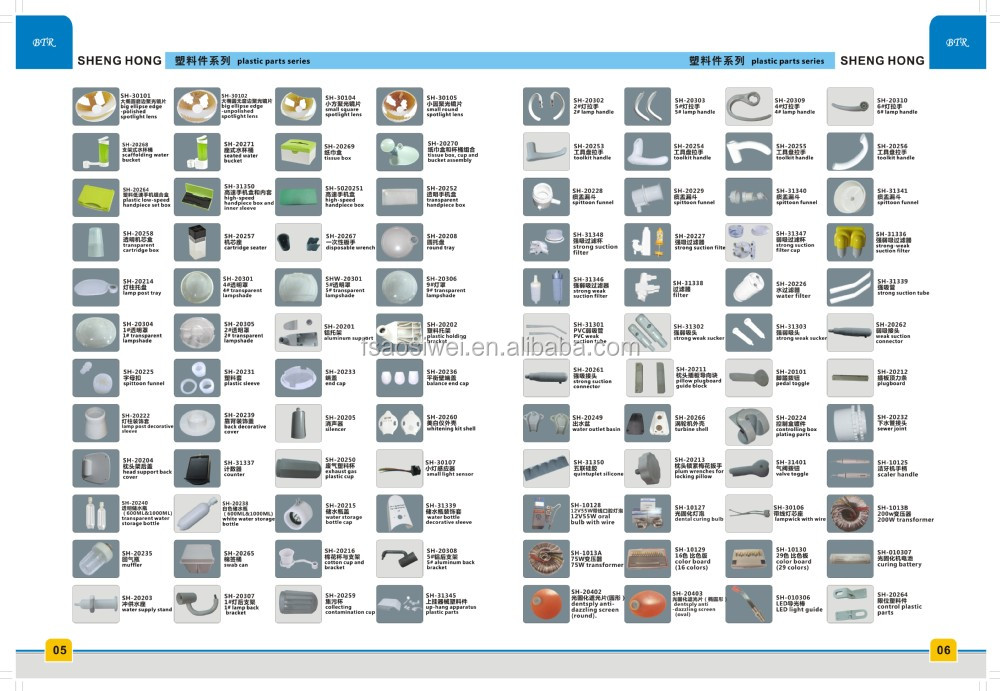This screenshot has height=691, width=1000.
Task: Open the SH-20101 pedal toggle picture
Action: pos(749,378)
